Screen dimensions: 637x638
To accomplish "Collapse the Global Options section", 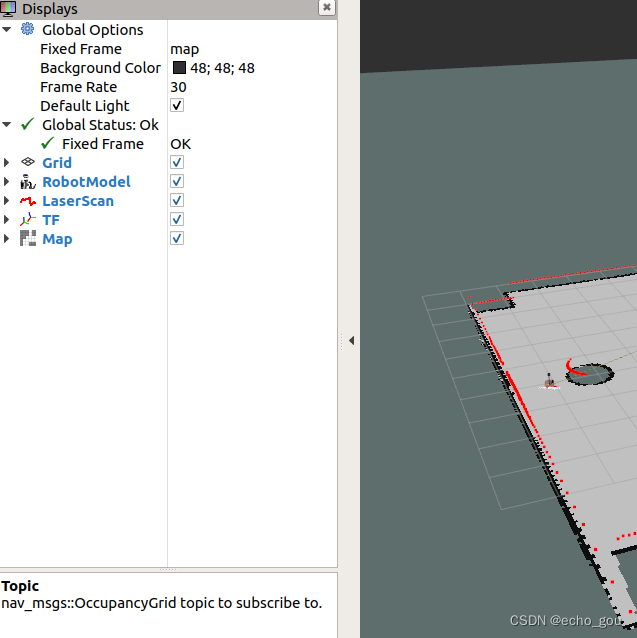I will (x=7, y=29).
